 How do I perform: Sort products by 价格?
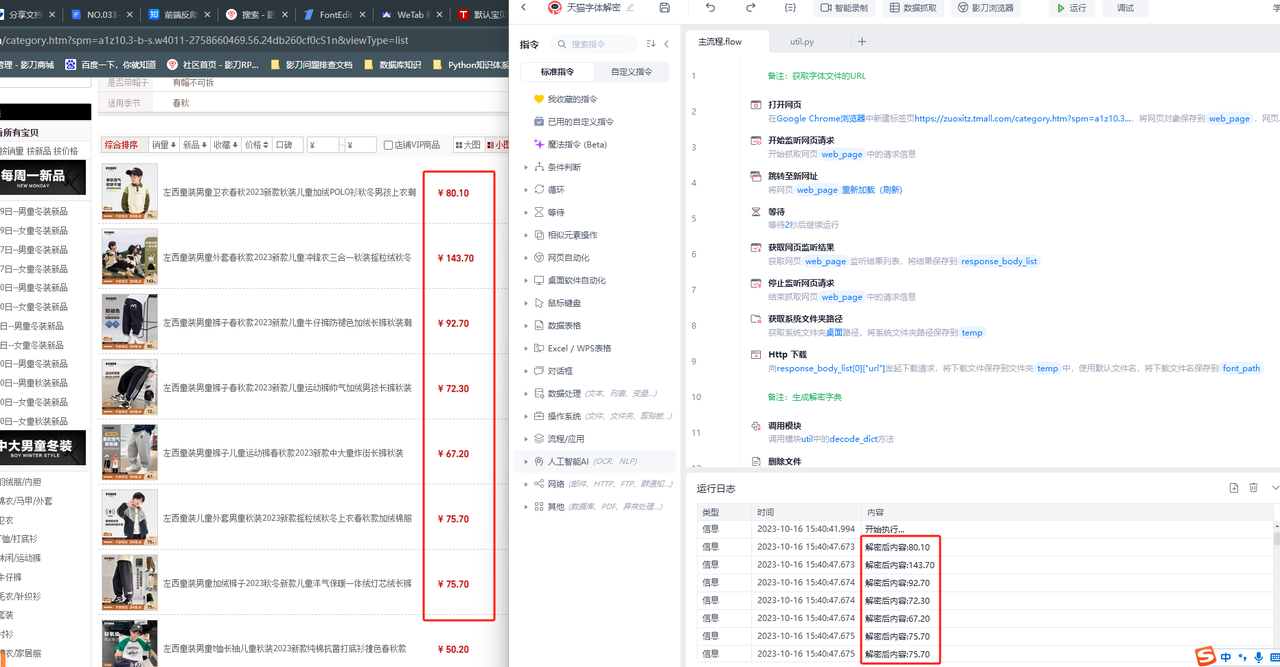[257, 145]
